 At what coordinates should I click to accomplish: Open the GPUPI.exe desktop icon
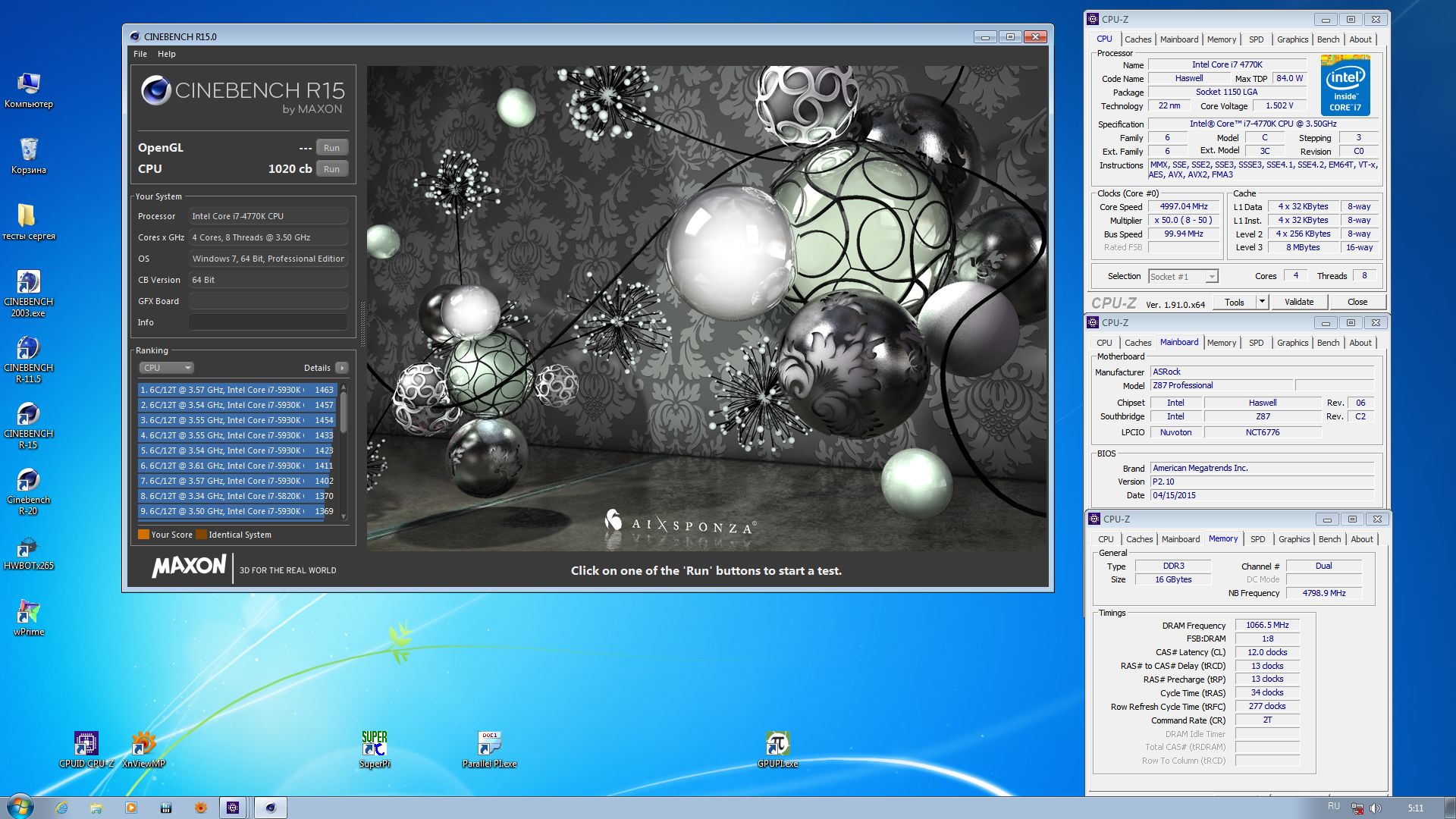[x=777, y=750]
